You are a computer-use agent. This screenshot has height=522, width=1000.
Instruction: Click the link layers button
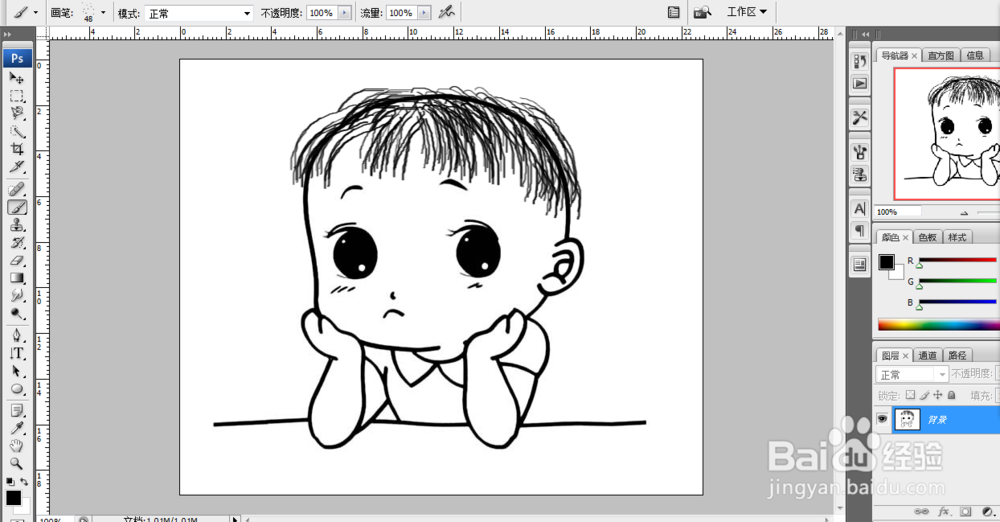[922, 511]
